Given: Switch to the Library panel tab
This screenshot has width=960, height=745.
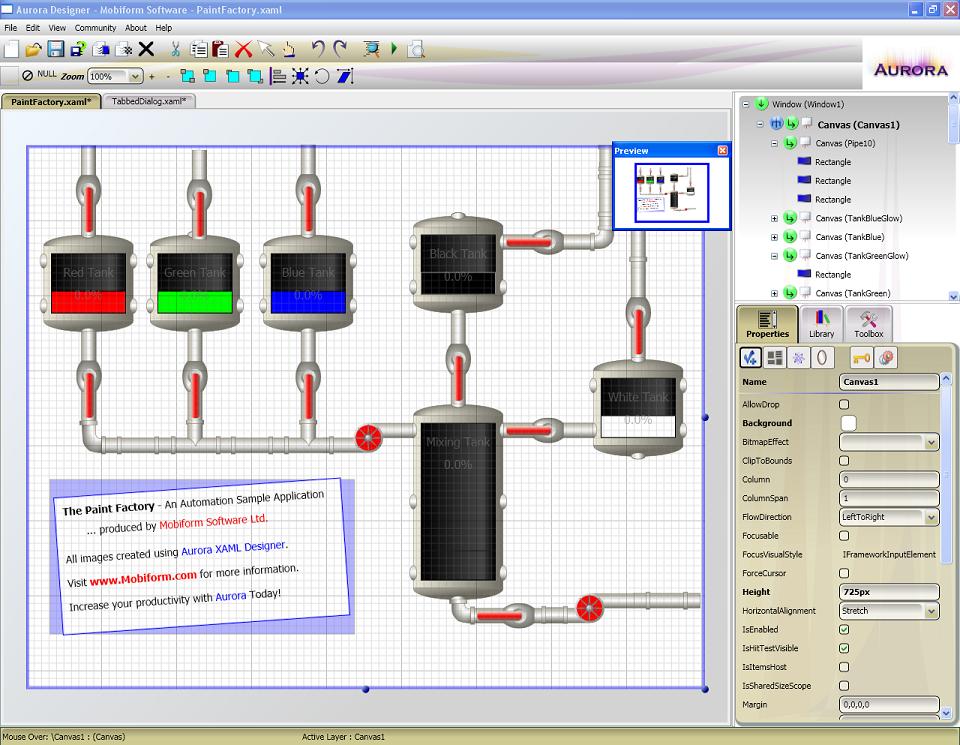Looking at the screenshot, I should (821, 324).
